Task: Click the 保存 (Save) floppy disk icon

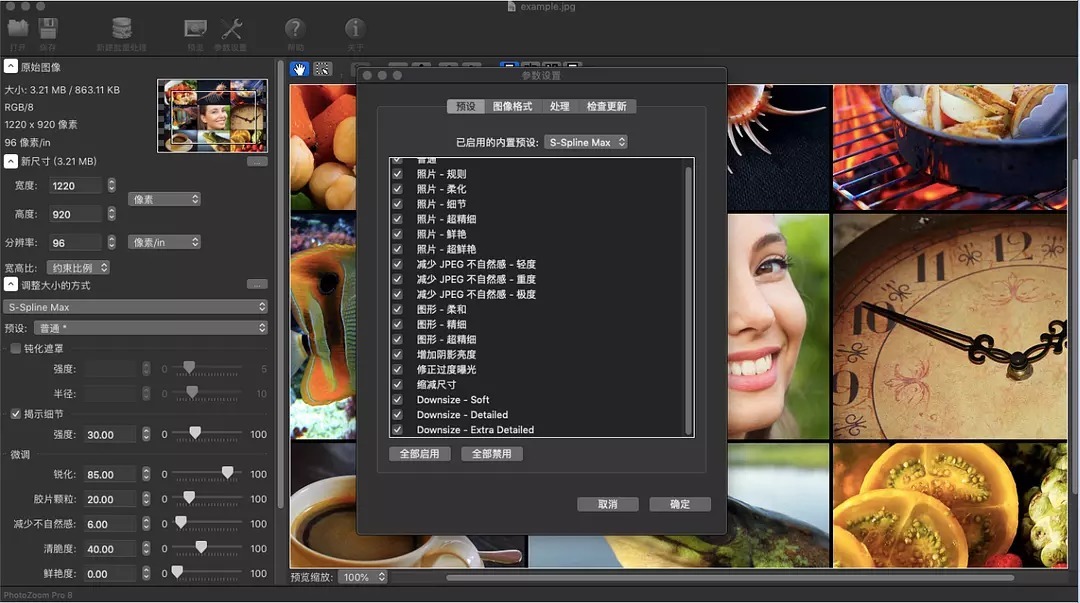Action: click(48, 29)
